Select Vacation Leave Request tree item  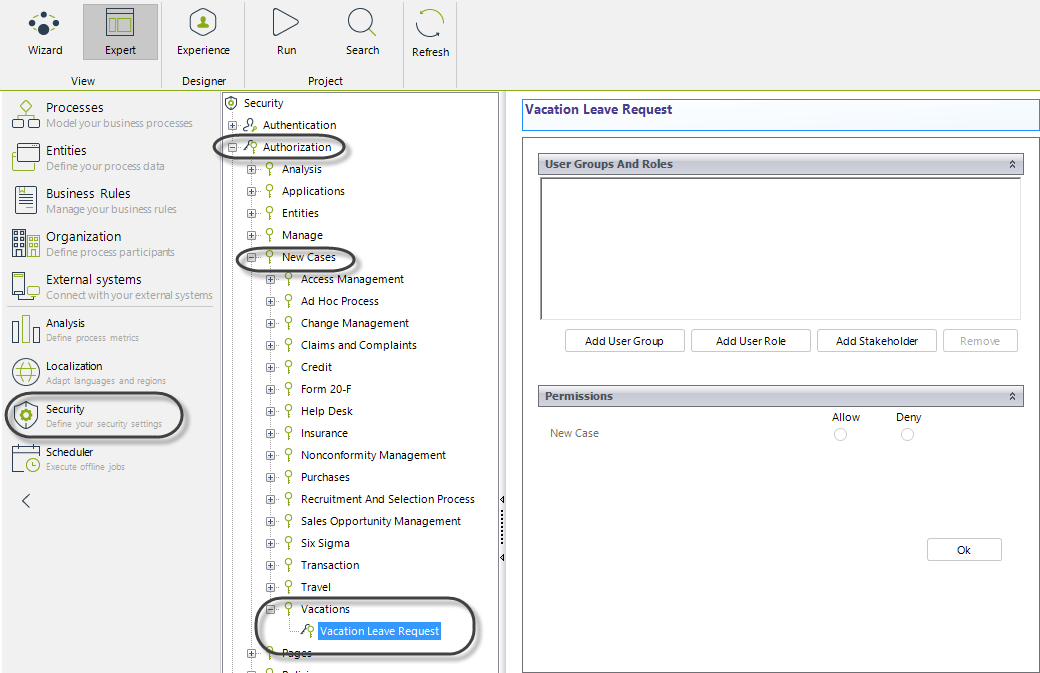379,631
